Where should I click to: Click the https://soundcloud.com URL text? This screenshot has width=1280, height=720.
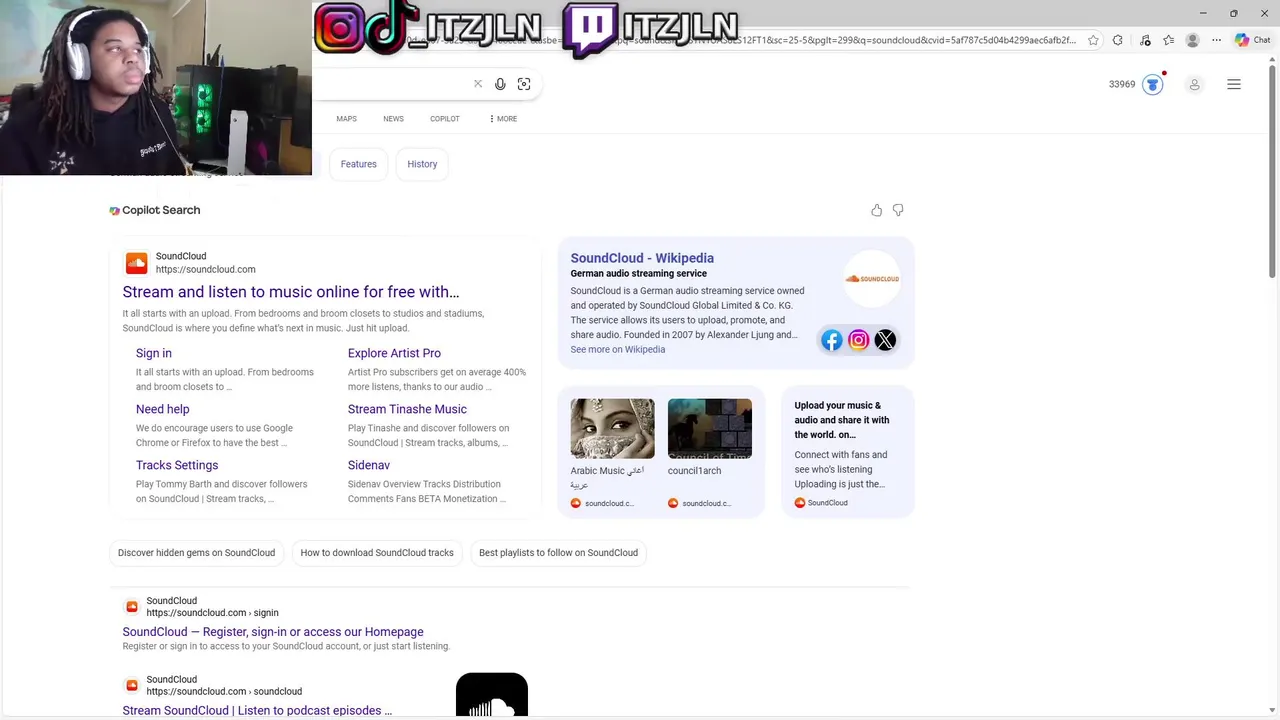205,269
